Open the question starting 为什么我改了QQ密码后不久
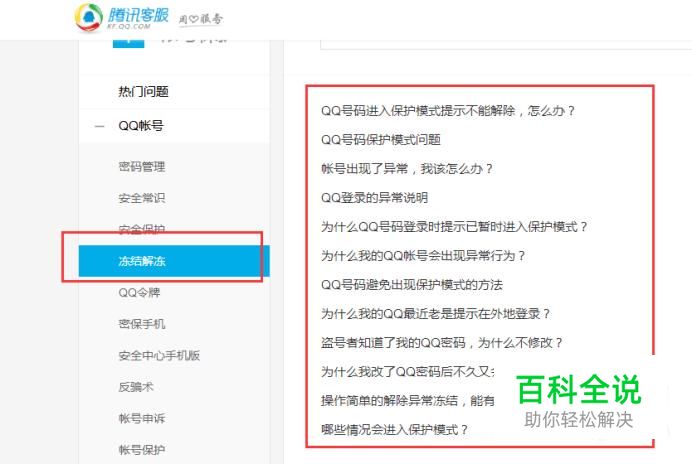 click(x=408, y=372)
